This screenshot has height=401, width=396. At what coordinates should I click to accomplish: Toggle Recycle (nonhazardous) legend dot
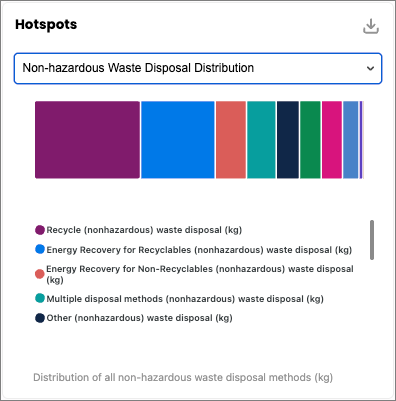pos(40,230)
